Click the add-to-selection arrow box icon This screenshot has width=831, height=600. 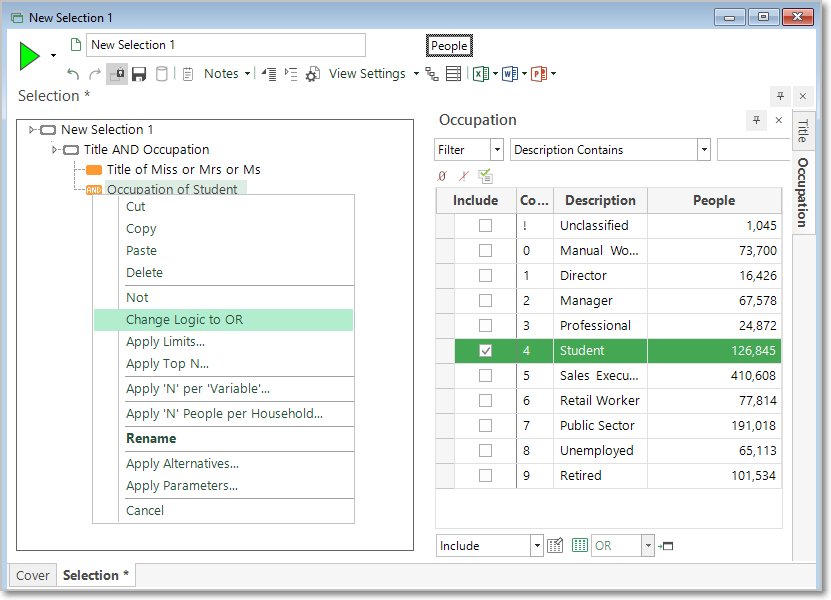(x=665, y=546)
